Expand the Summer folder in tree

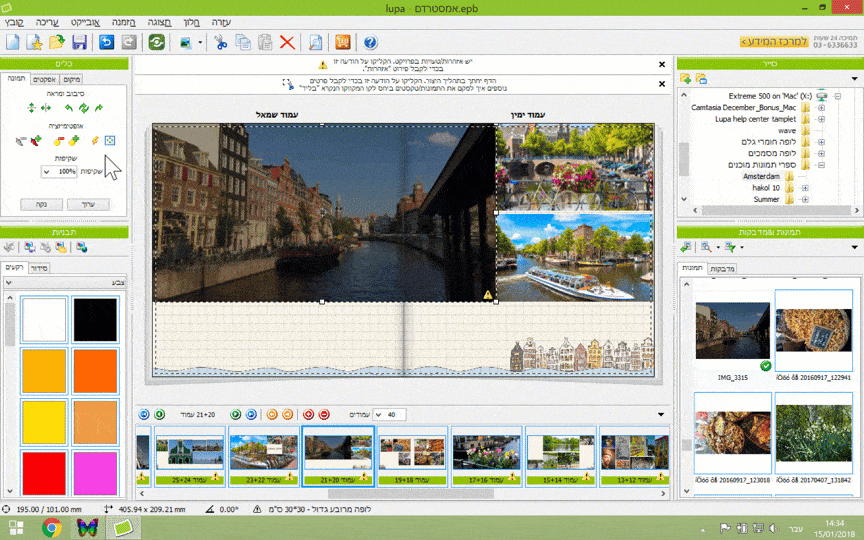804,199
